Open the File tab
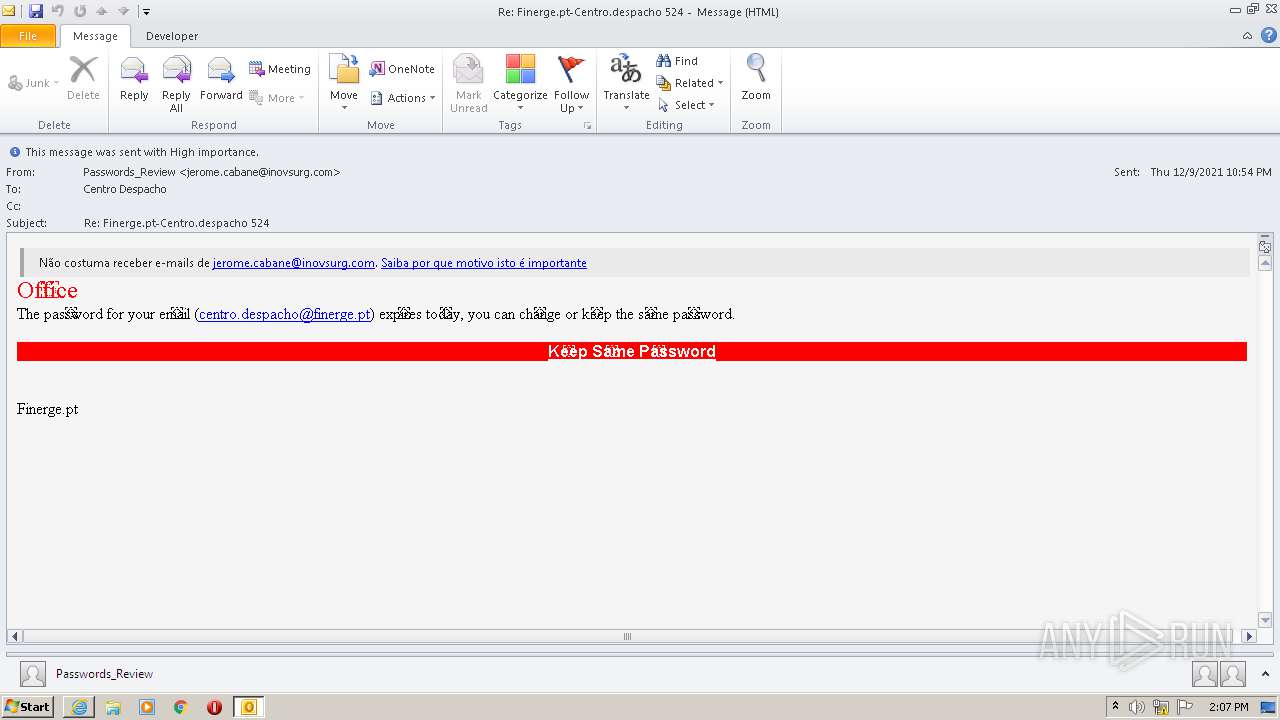This screenshot has width=1280, height=720. tap(28, 36)
